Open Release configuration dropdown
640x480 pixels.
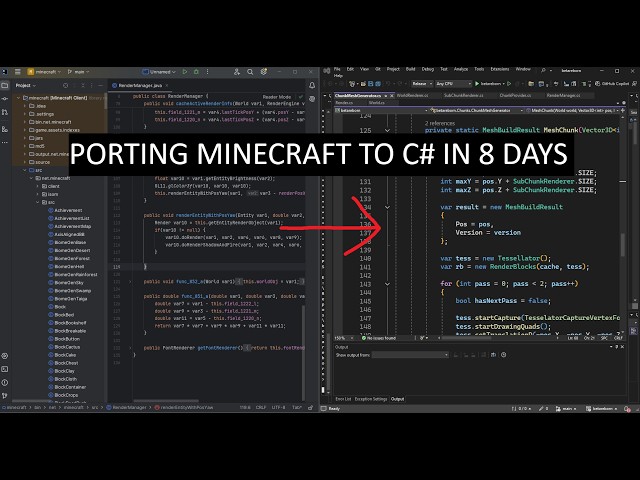click(422, 84)
